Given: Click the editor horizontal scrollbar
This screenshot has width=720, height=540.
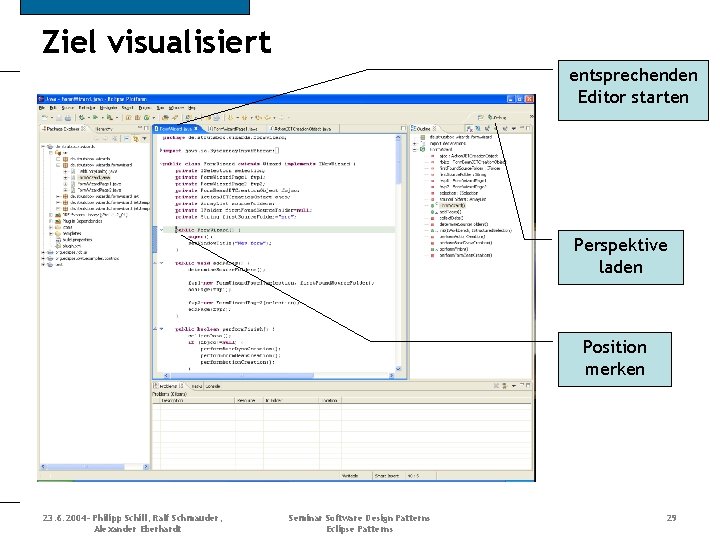Looking at the screenshot, I should click(278, 375).
